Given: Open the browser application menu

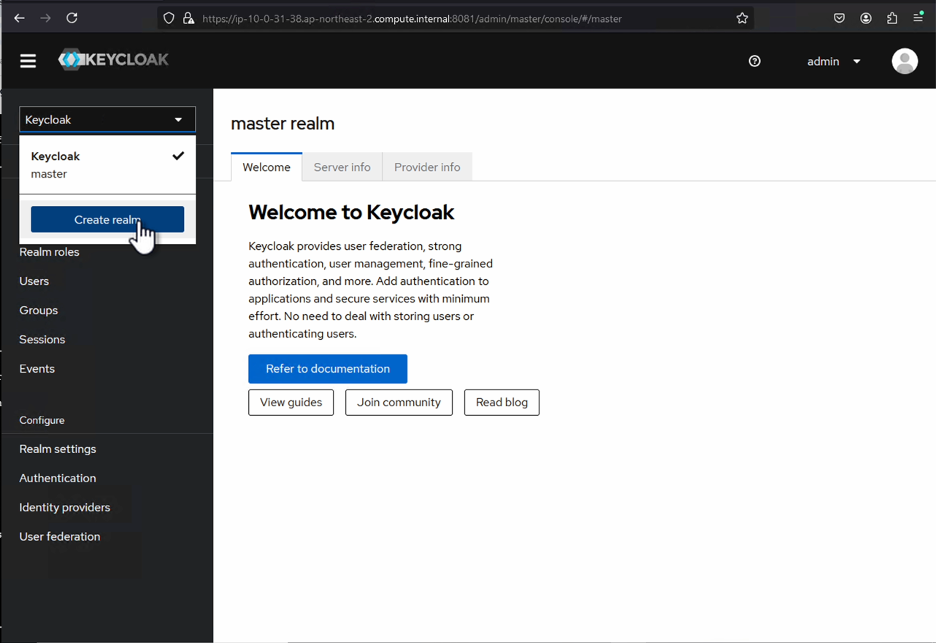Looking at the screenshot, I should pyautogui.click(x=918, y=17).
